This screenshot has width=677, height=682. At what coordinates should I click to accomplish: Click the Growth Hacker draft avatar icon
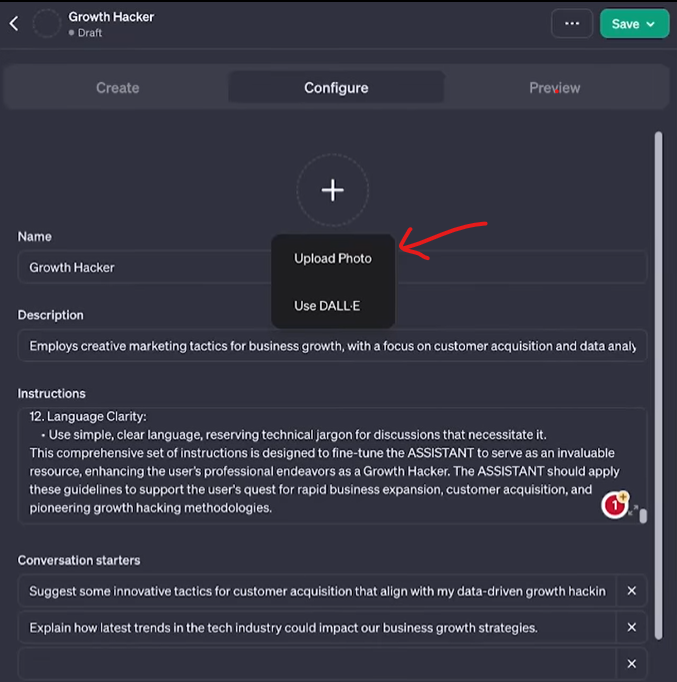tap(47, 24)
